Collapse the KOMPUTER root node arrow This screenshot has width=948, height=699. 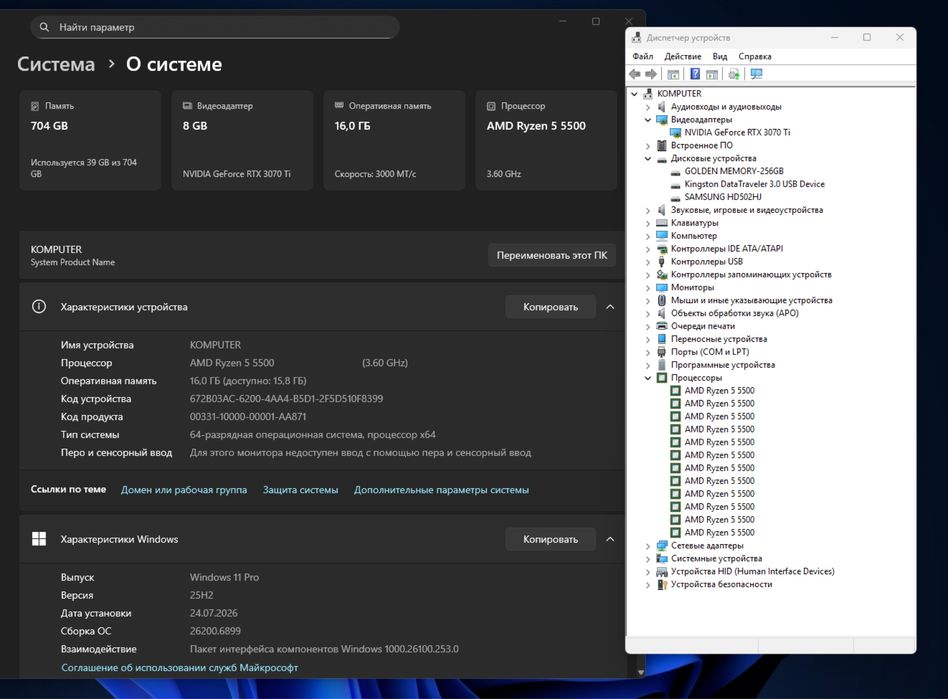tap(634, 94)
